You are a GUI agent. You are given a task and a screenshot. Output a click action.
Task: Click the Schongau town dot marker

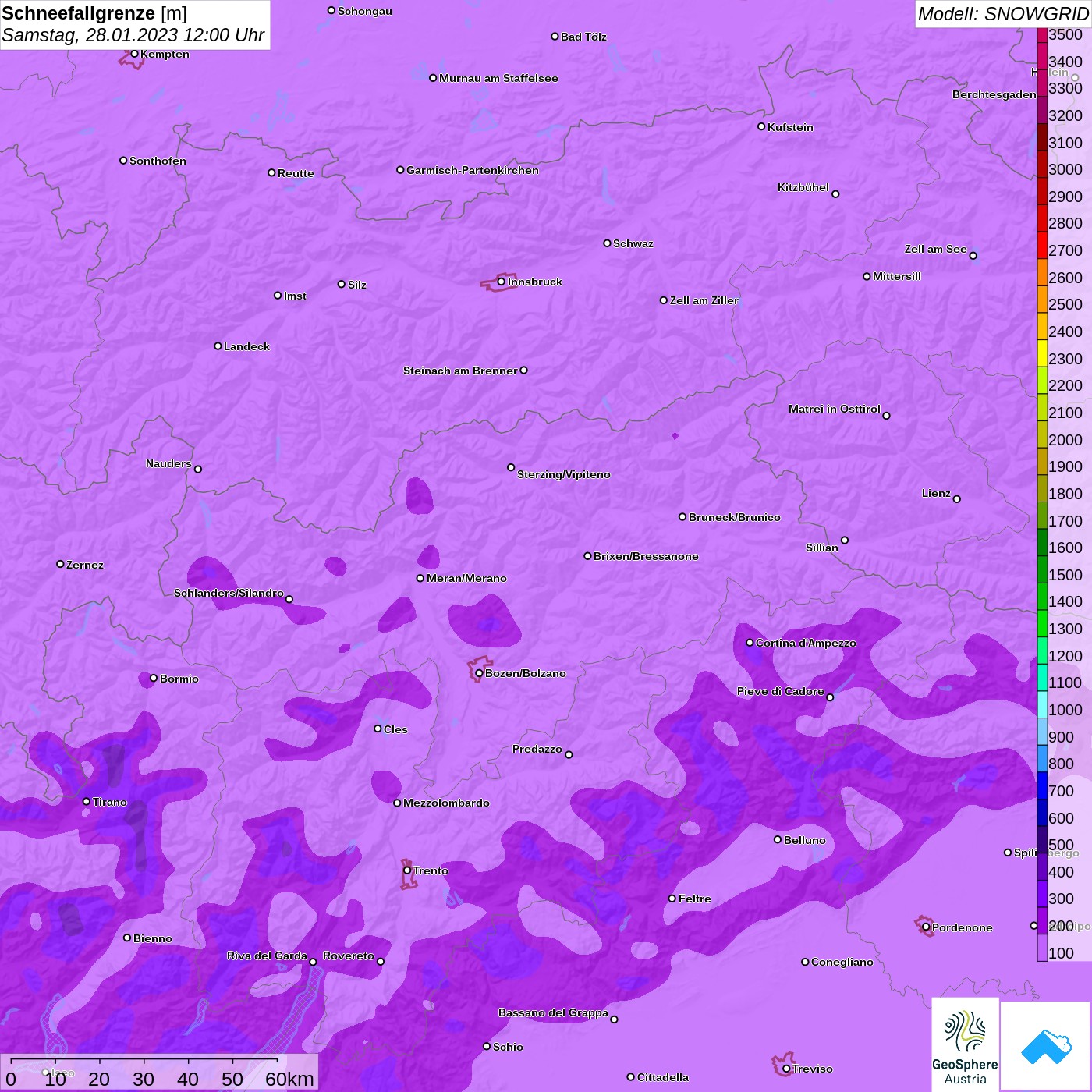331,10
